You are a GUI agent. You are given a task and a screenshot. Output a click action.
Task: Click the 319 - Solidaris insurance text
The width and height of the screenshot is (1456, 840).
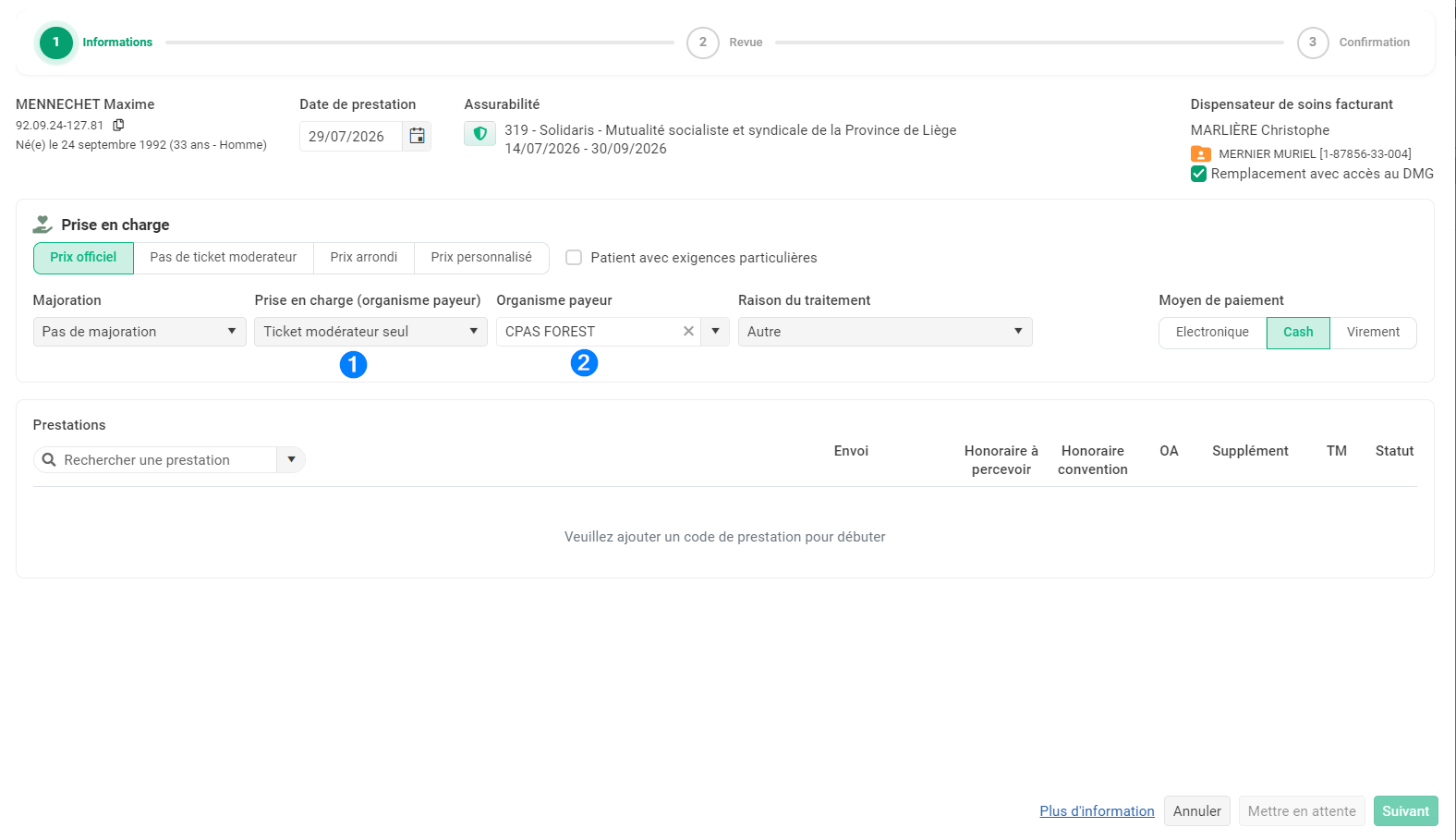point(730,130)
